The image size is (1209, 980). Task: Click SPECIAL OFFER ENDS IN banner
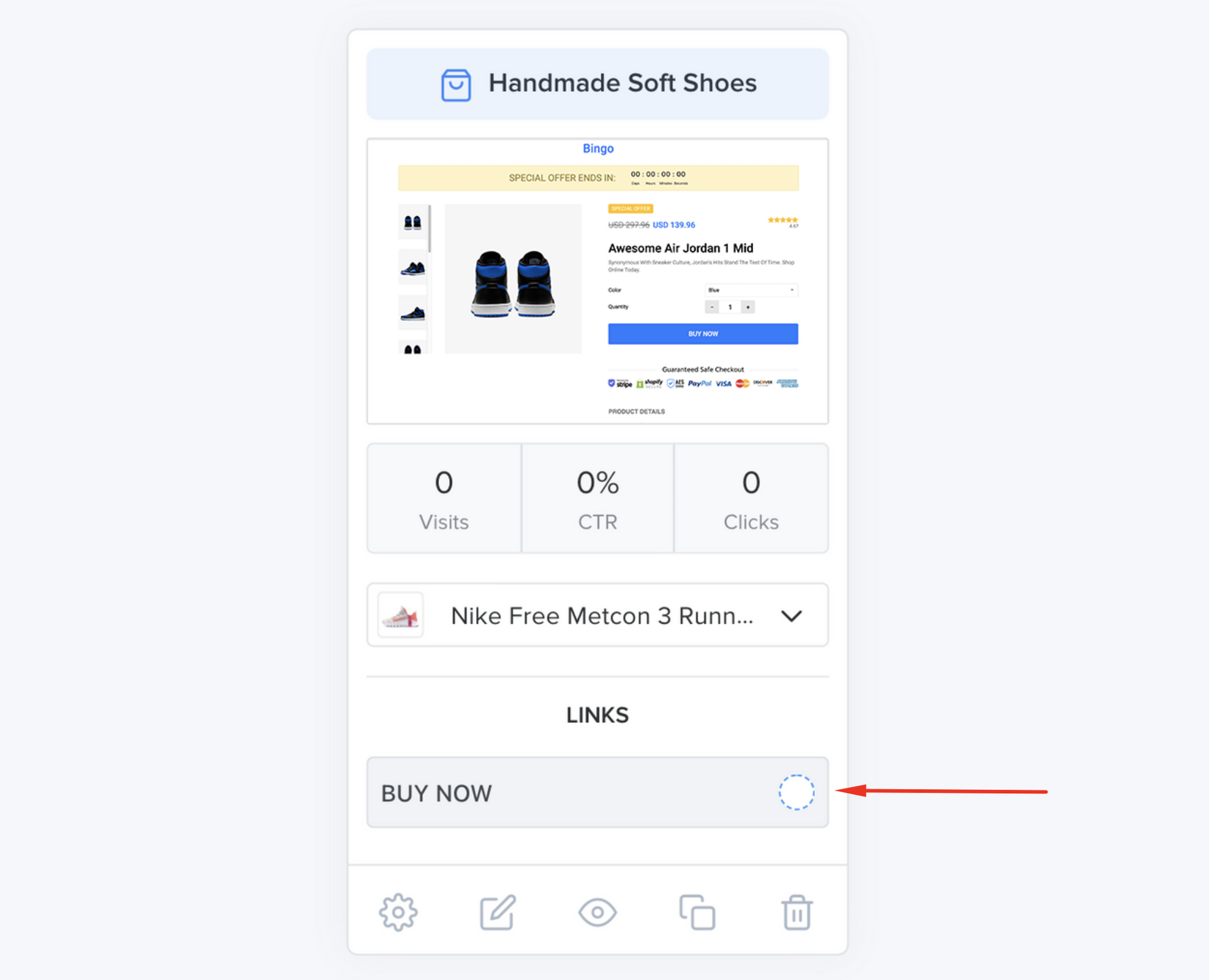coord(598,178)
